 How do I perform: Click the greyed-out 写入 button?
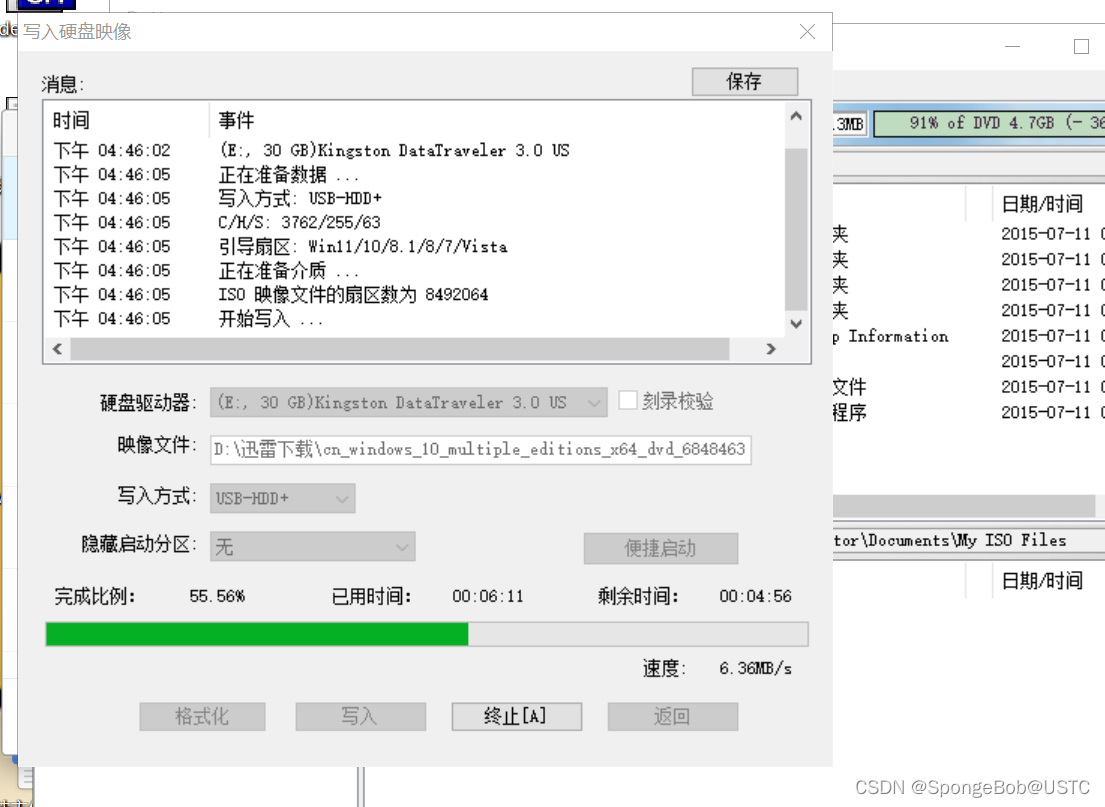coord(360,716)
